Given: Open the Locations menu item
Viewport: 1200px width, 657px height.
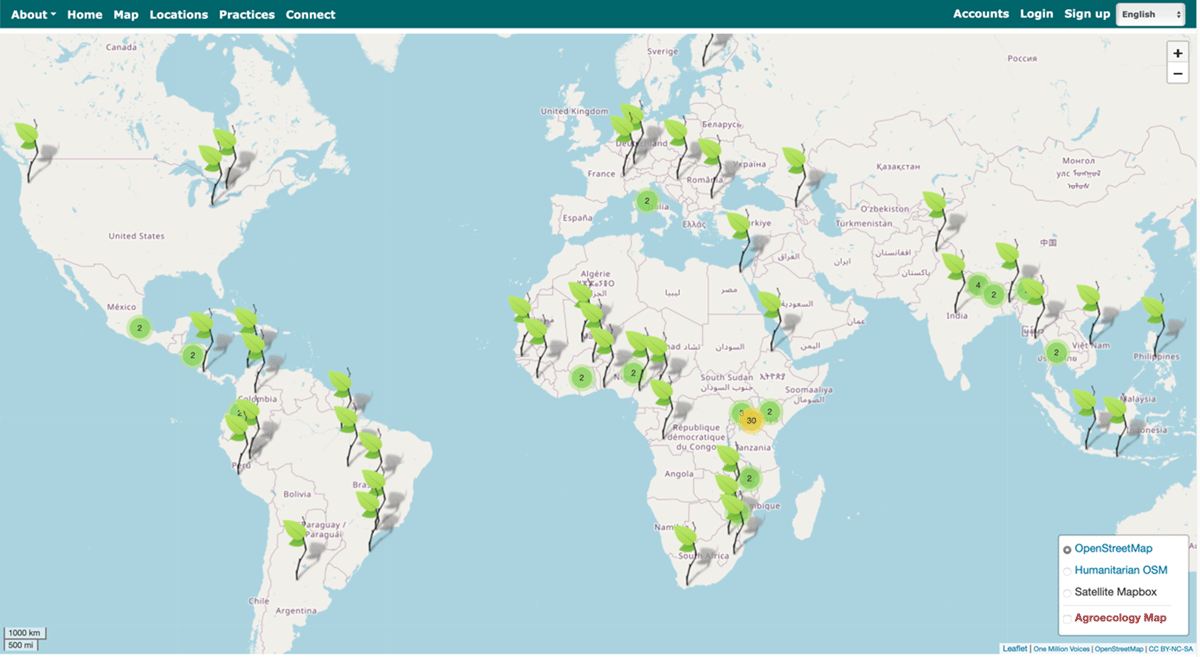Looking at the screenshot, I should [x=178, y=14].
